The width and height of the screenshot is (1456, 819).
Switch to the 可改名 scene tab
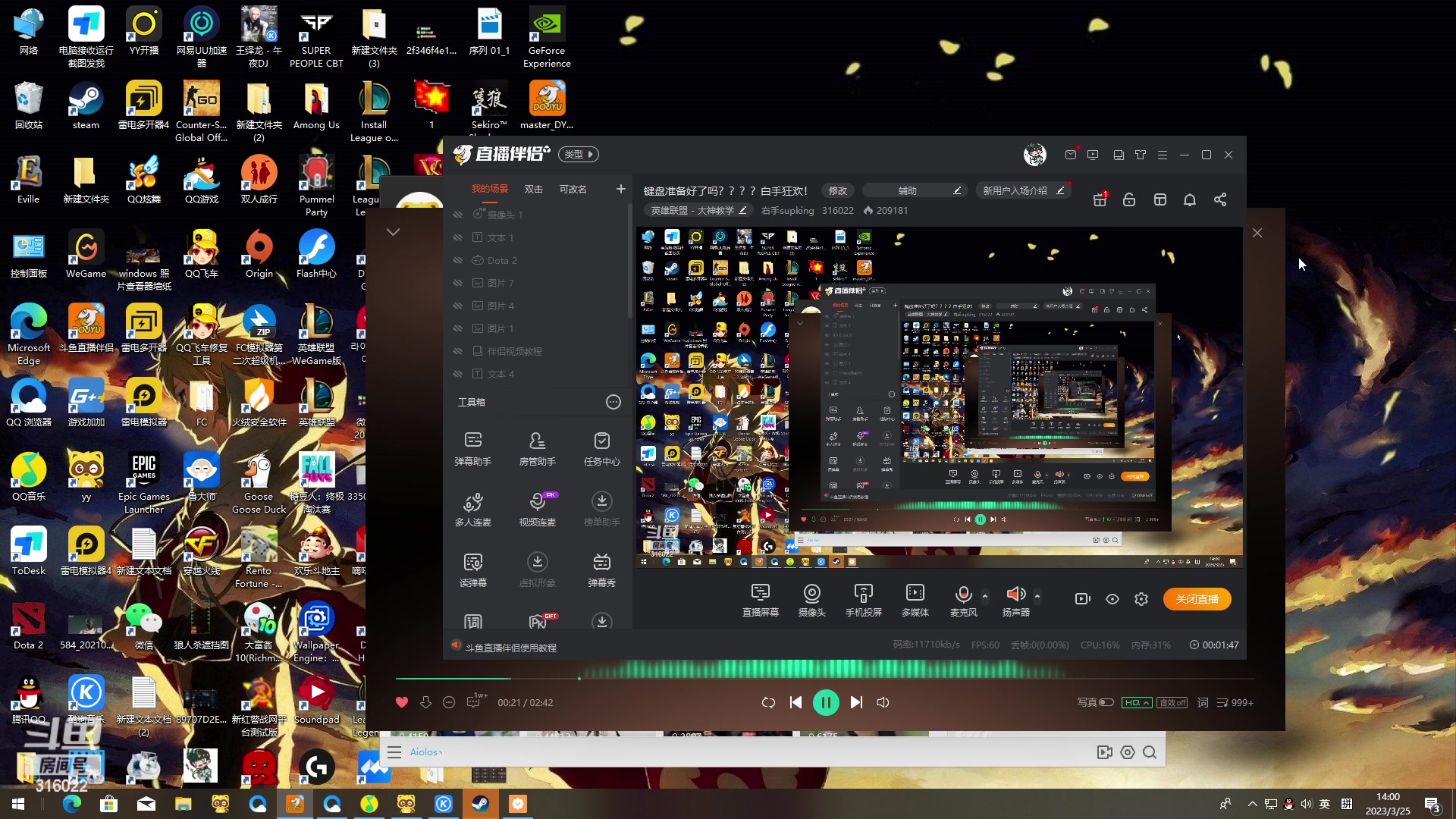[573, 189]
